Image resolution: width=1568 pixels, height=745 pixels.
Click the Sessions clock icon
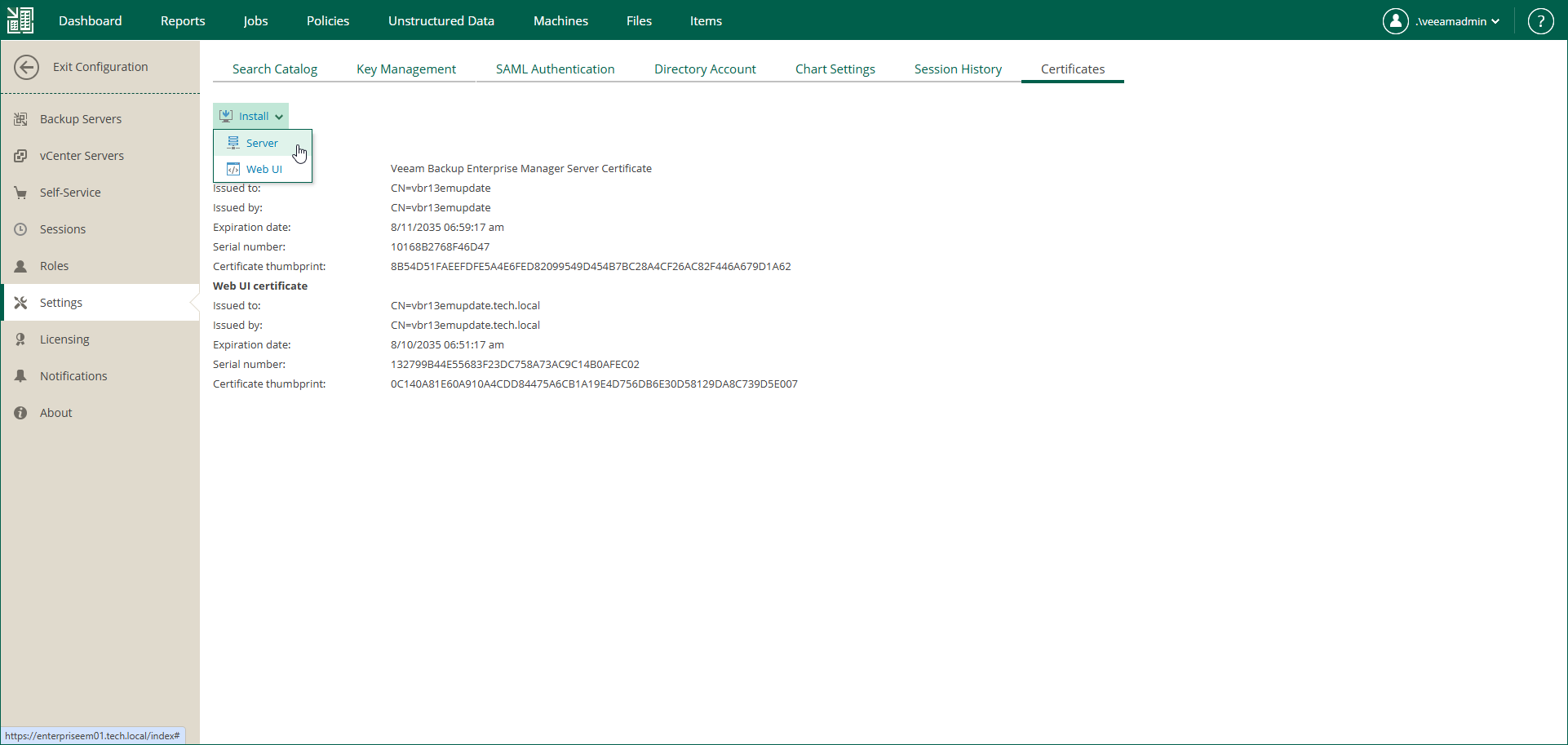pyautogui.click(x=20, y=228)
